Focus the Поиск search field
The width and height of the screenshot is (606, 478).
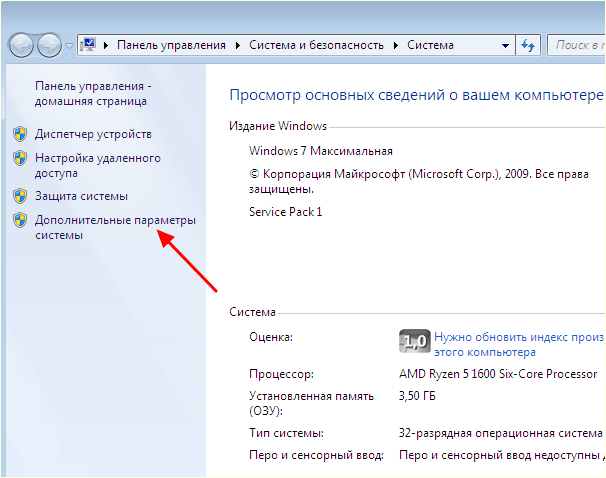coord(577,46)
